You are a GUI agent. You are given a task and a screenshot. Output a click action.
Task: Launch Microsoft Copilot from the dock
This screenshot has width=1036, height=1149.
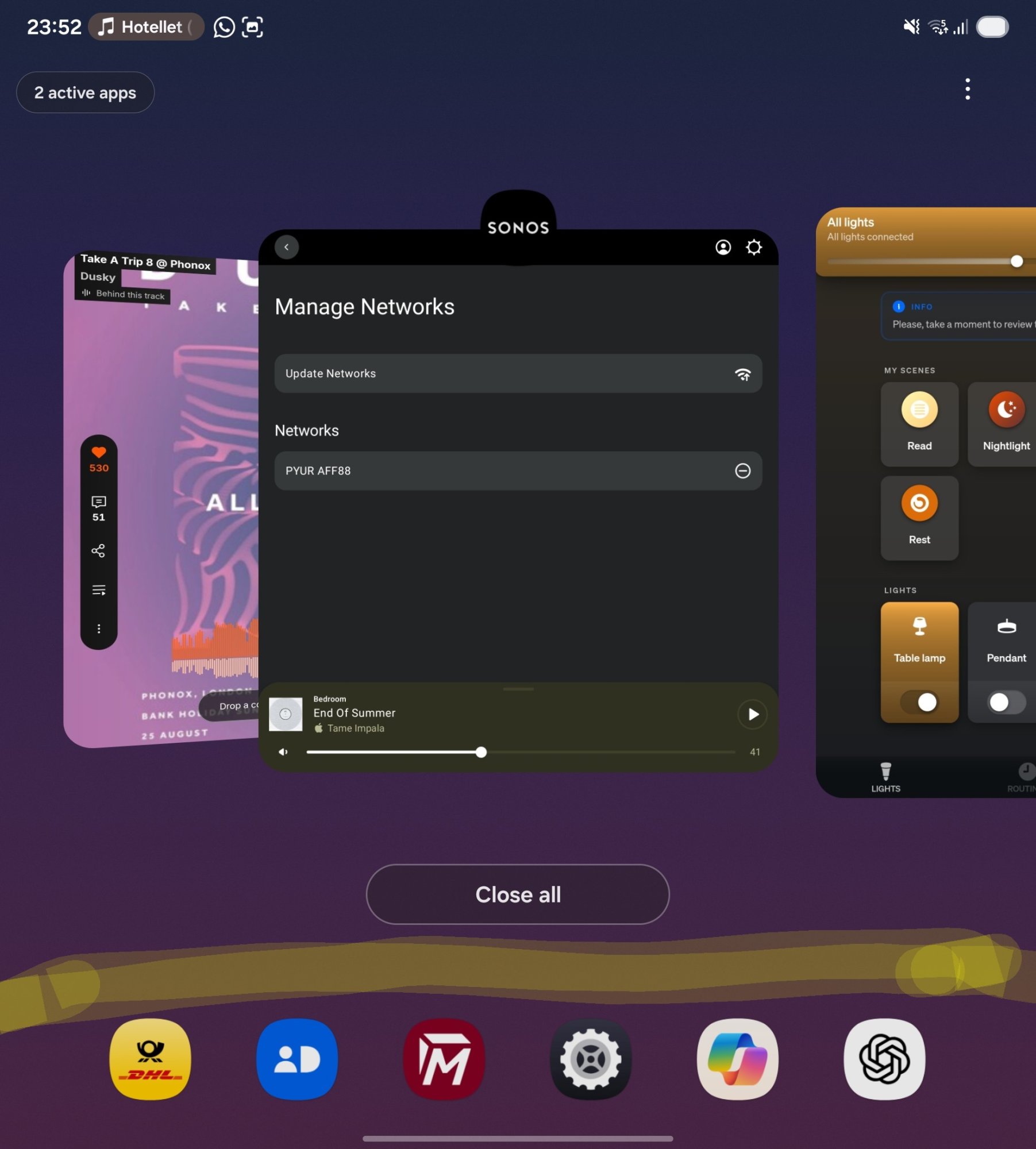(x=738, y=1059)
